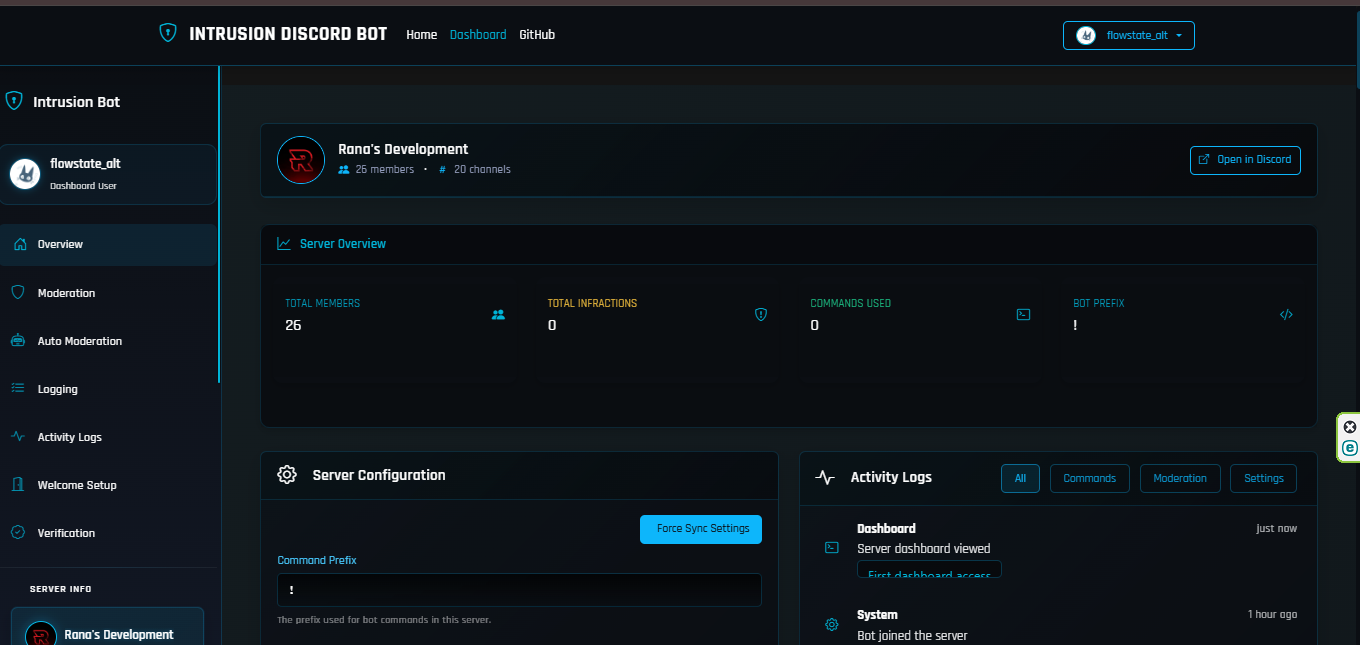Click the Command Prefix input field
1360x645 pixels.
pos(519,590)
